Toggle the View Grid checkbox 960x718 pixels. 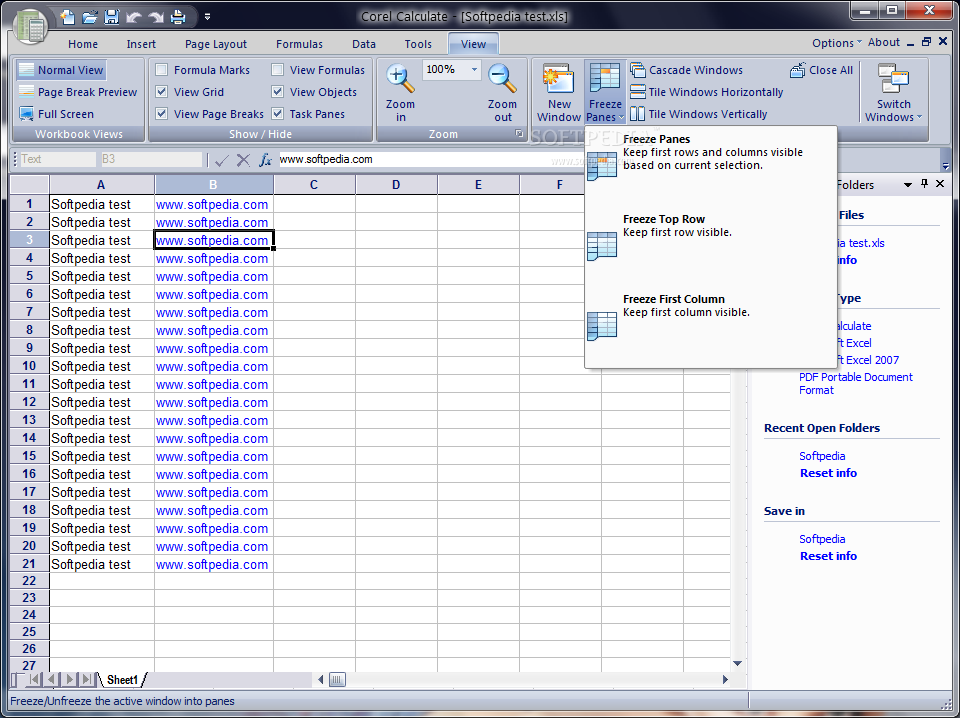click(162, 92)
